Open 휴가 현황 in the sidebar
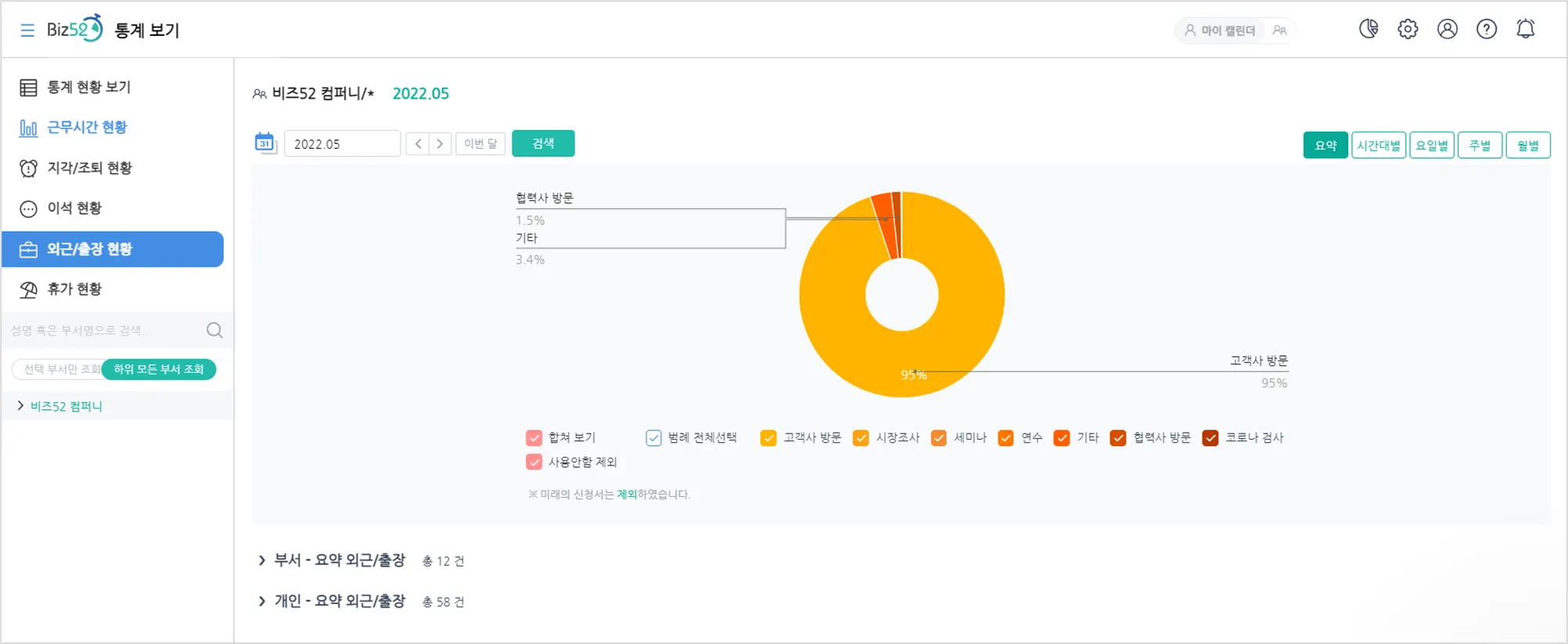Viewport: 1568px width, 644px height. click(74, 289)
